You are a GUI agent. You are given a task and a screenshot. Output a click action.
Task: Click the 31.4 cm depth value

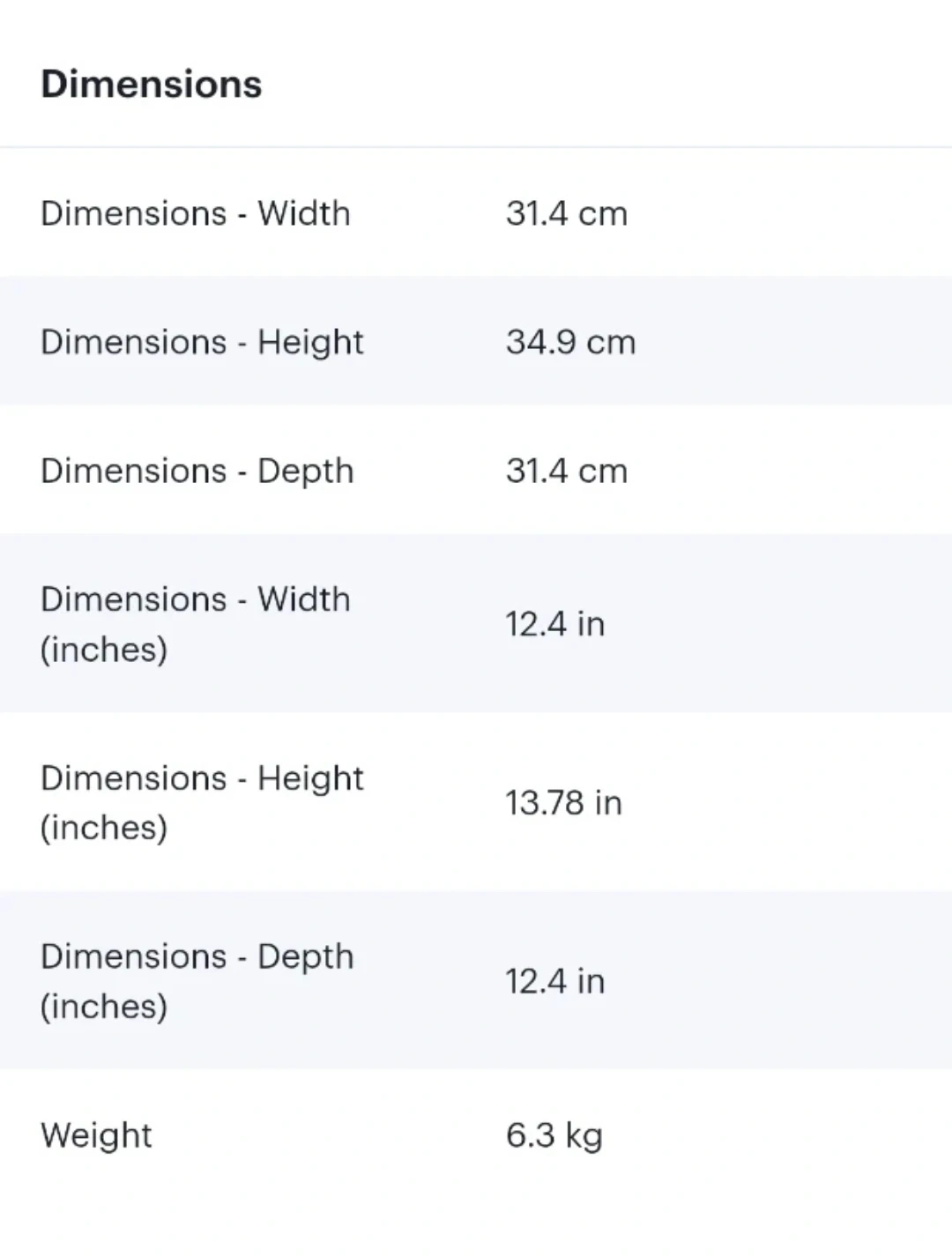point(566,471)
